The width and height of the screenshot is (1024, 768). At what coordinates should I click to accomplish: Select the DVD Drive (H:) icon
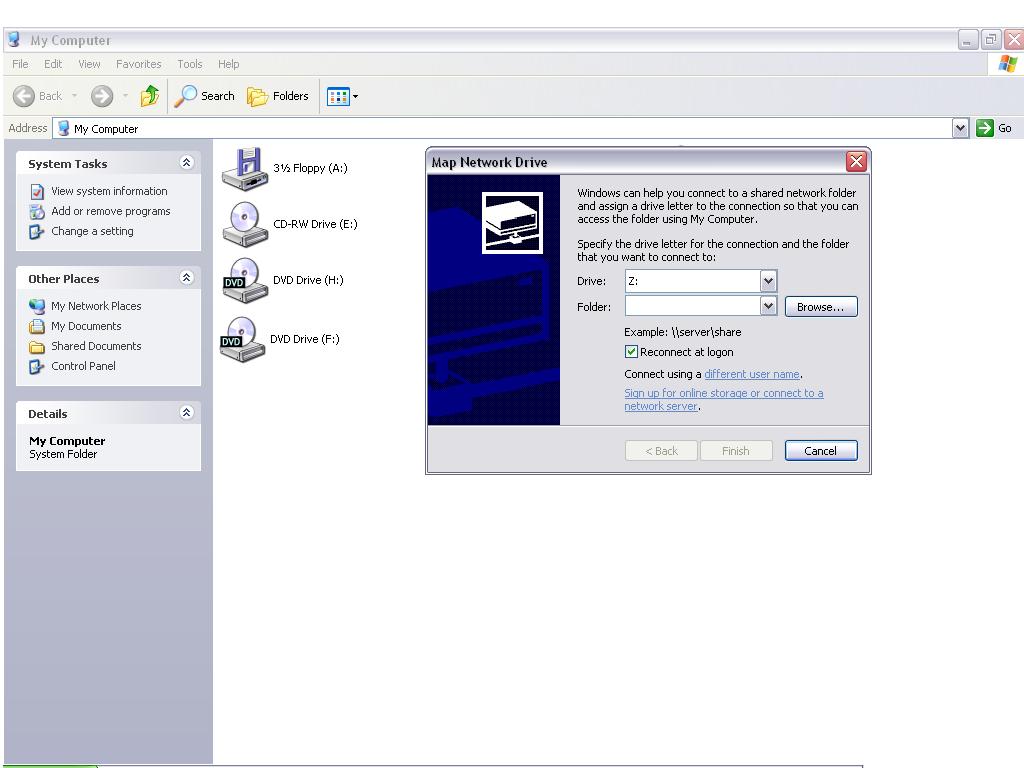point(244,281)
